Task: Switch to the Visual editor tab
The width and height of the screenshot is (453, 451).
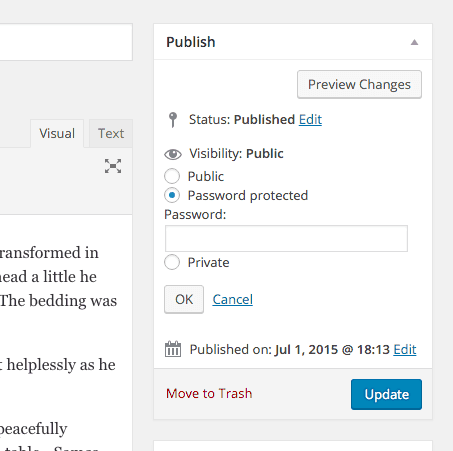Action: tap(57, 133)
